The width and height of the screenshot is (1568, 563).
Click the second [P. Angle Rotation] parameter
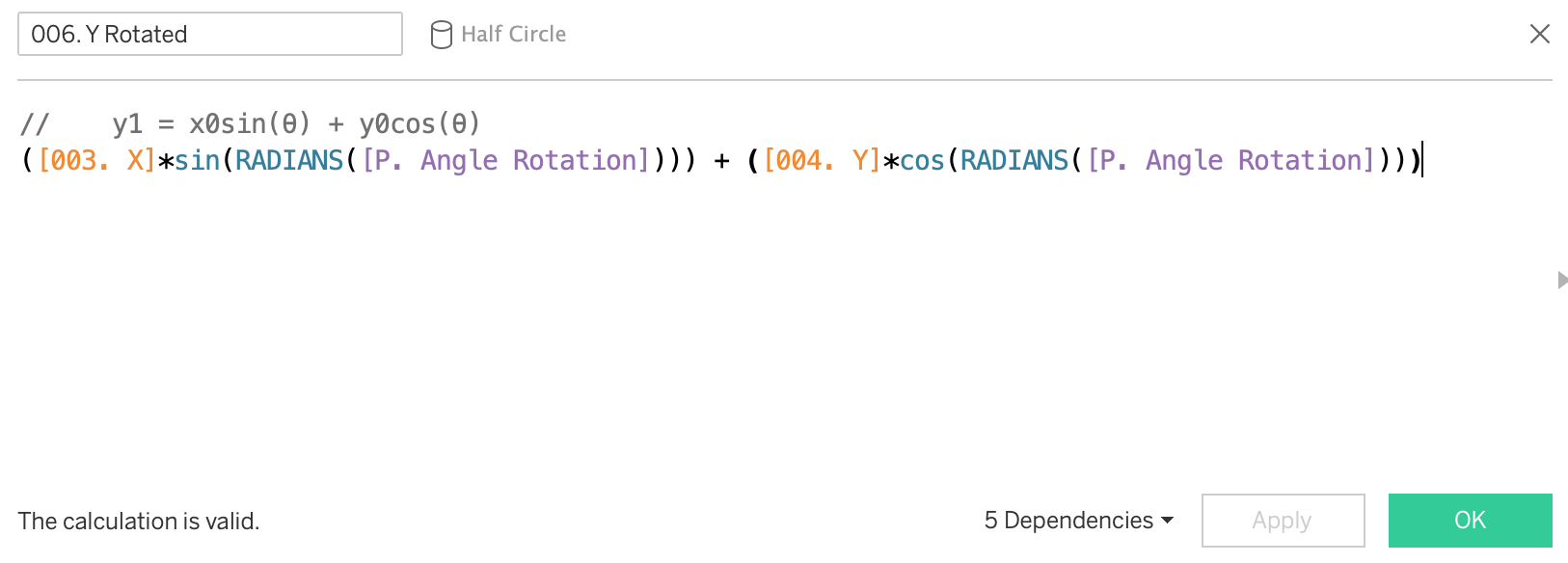click(1230, 160)
